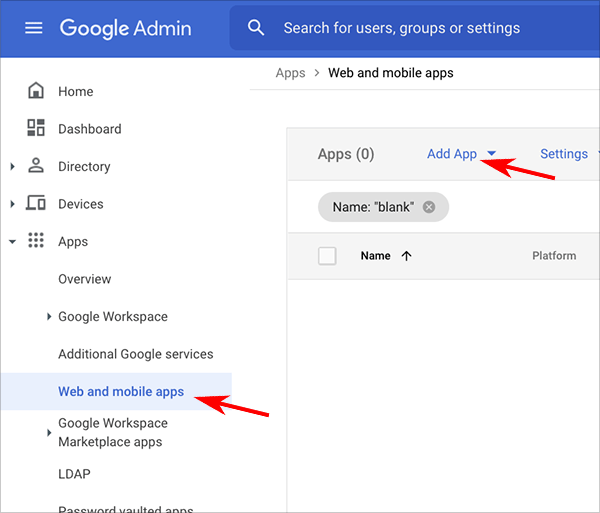Click the Directory person icon
Viewport: 600px width, 513px height.
[36, 166]
